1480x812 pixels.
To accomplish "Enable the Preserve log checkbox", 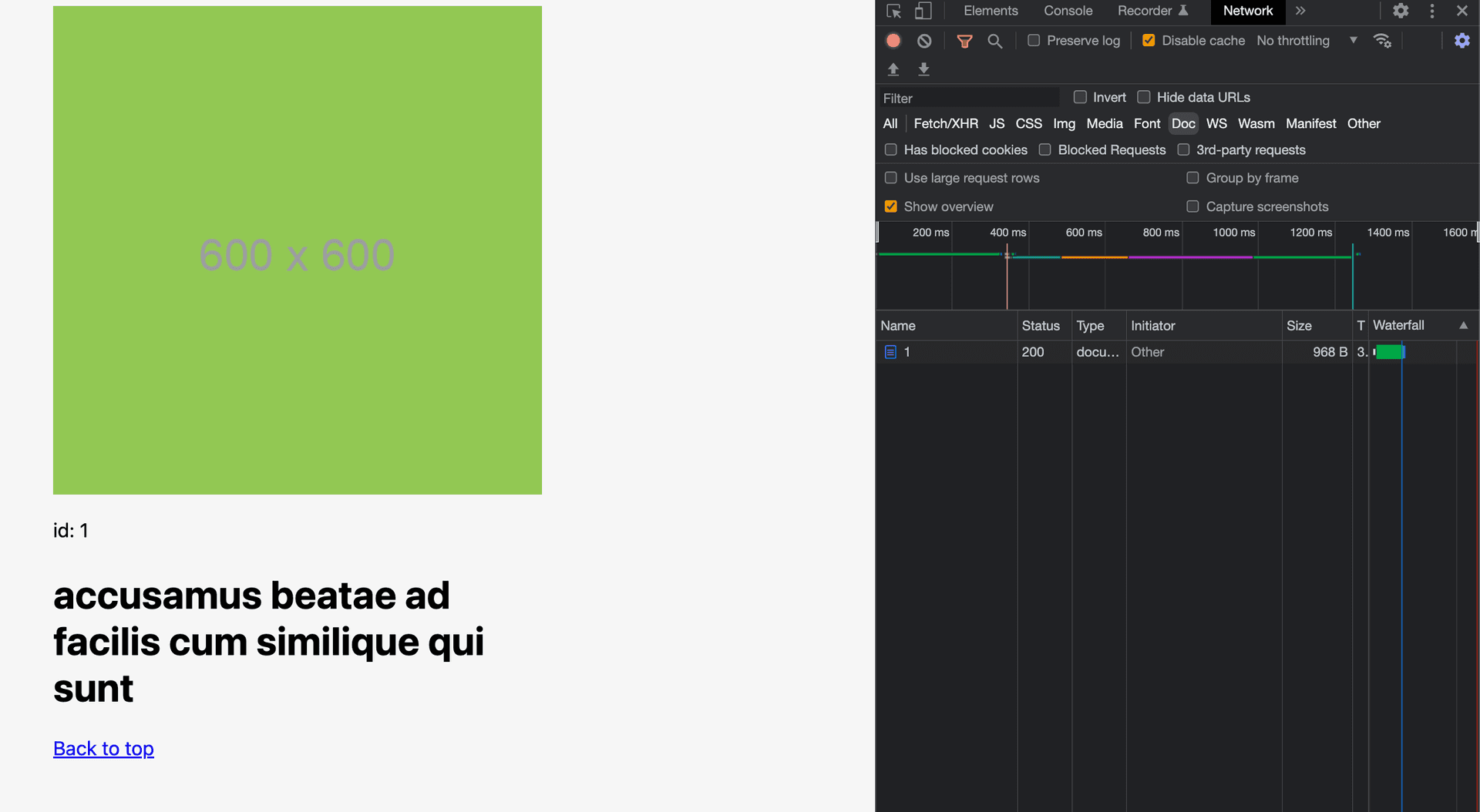I will pos(1034,40).
